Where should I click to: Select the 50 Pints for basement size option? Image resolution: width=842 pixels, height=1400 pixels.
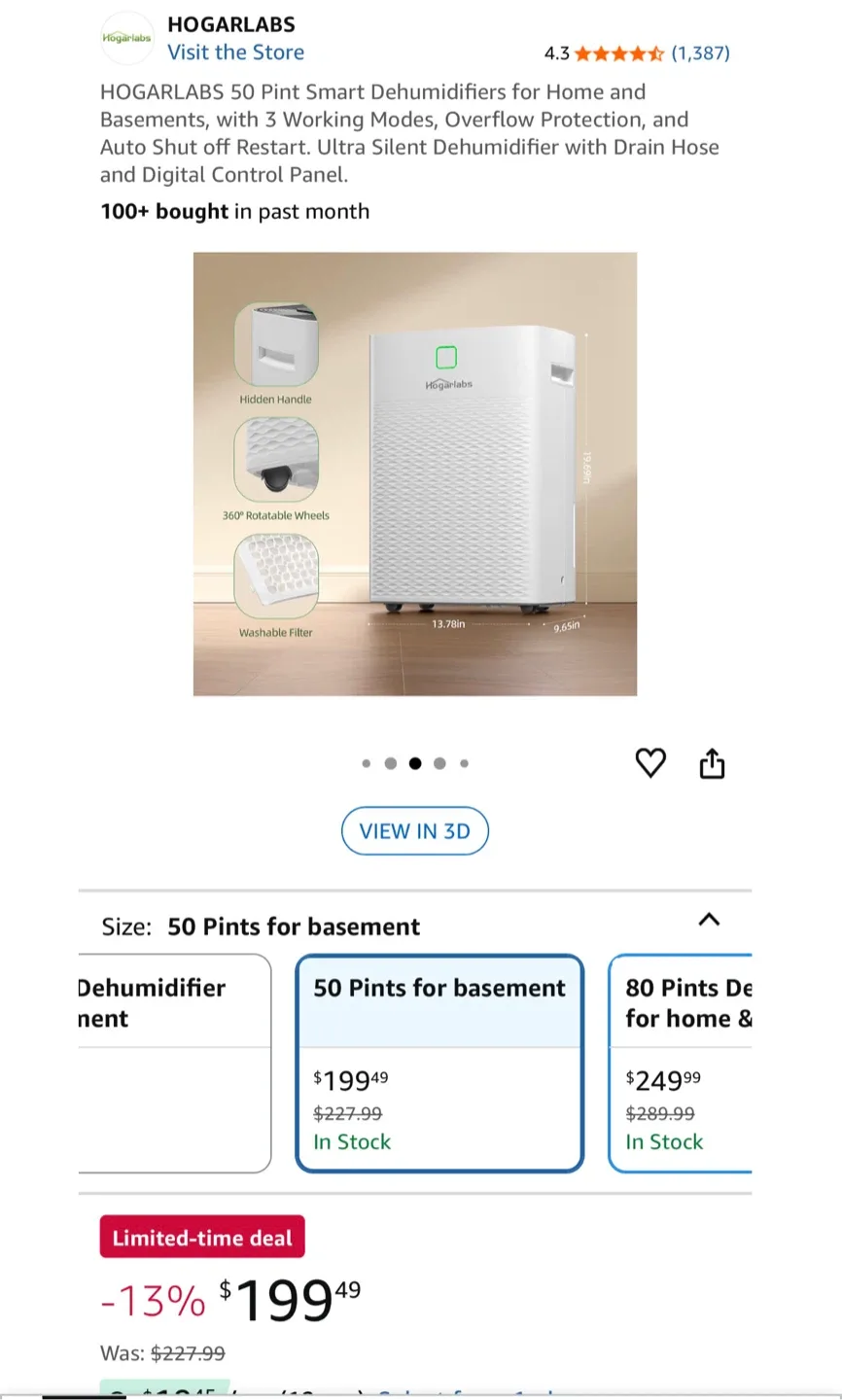(439, 1064)
